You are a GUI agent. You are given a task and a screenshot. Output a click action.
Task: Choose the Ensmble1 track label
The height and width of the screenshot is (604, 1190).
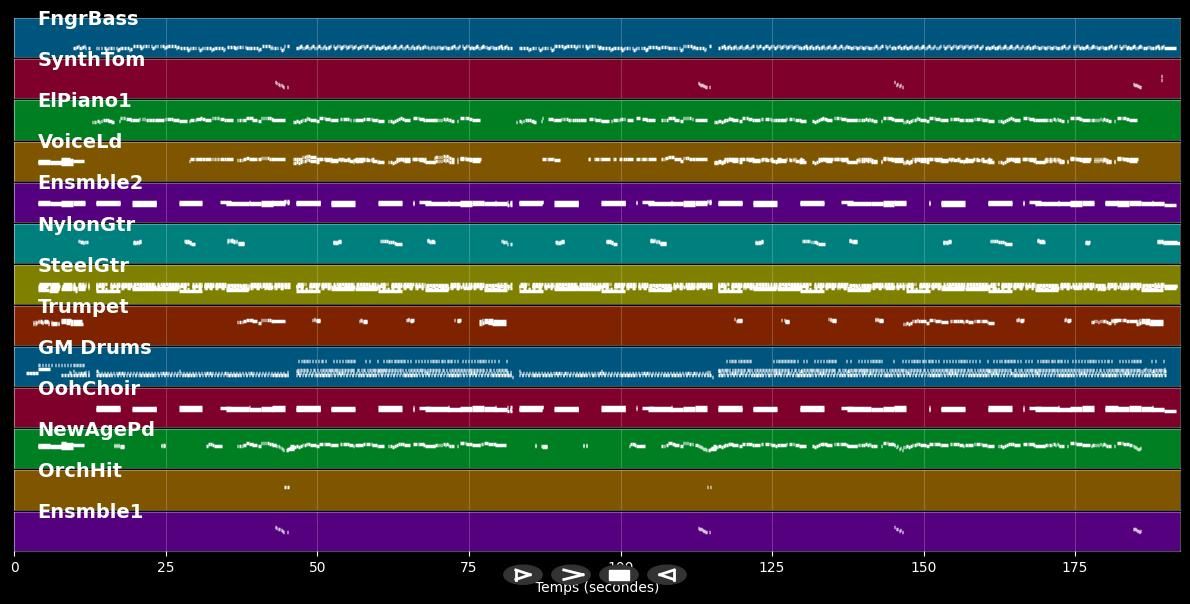(90, 512)
